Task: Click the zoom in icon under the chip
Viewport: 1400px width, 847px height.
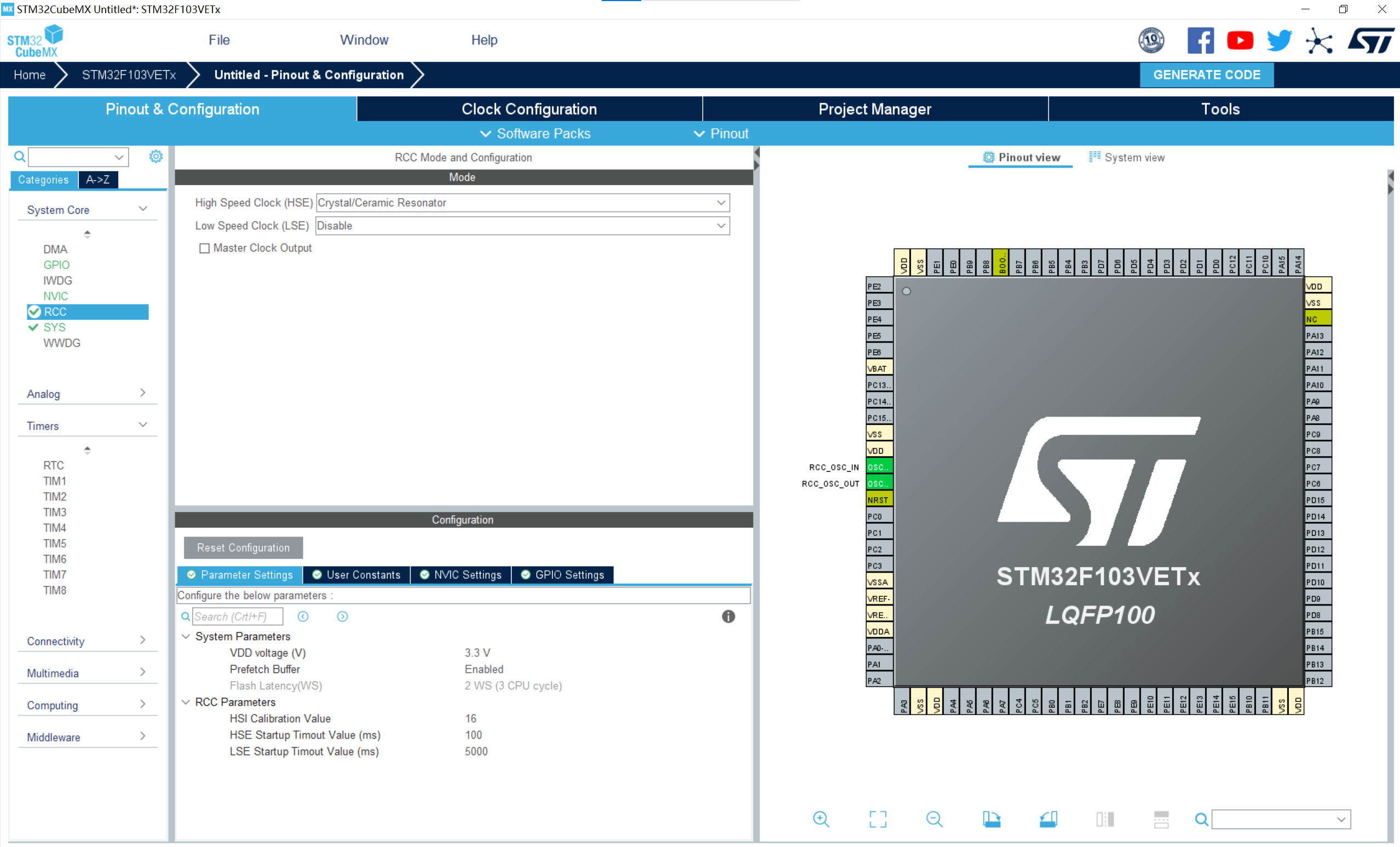Action: (821, 819)
